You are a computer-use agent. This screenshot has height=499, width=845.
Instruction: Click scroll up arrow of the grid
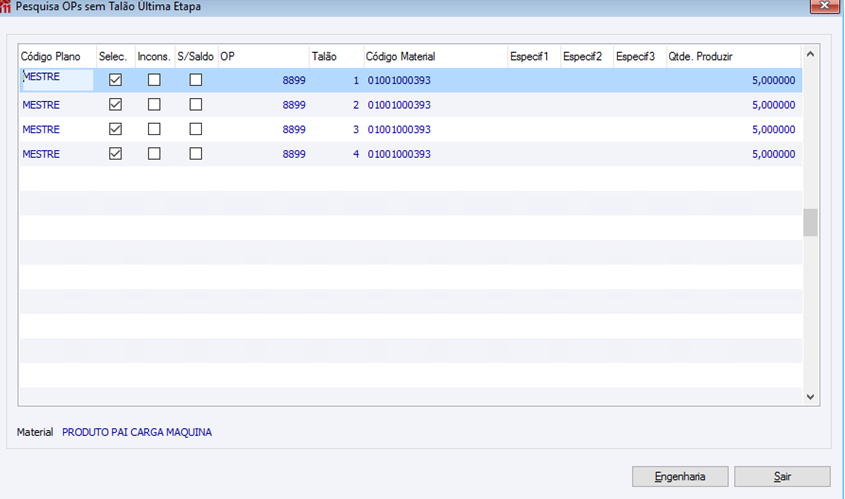point(810,54)
